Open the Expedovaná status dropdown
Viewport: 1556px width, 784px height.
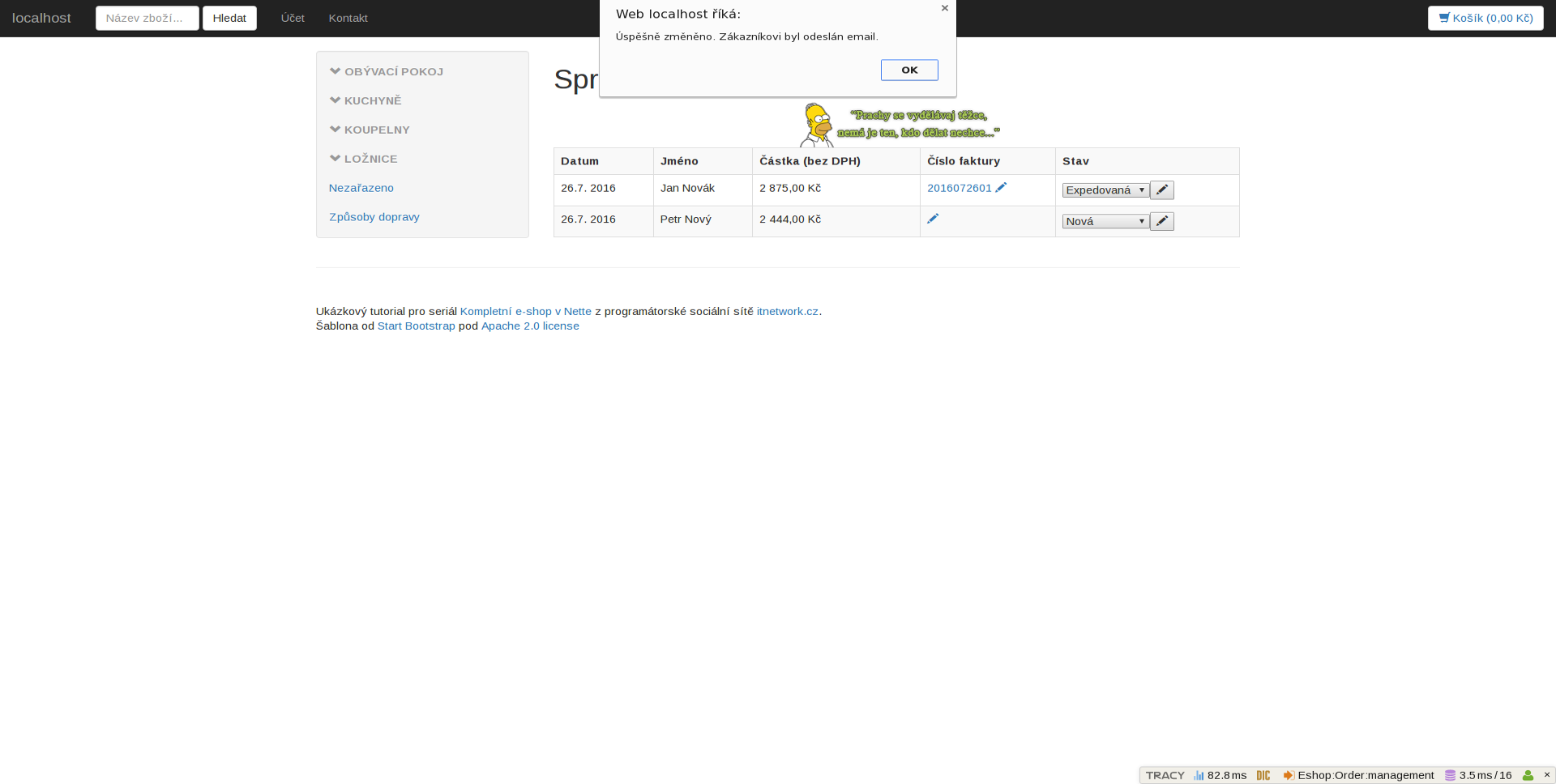point(1105,190)
